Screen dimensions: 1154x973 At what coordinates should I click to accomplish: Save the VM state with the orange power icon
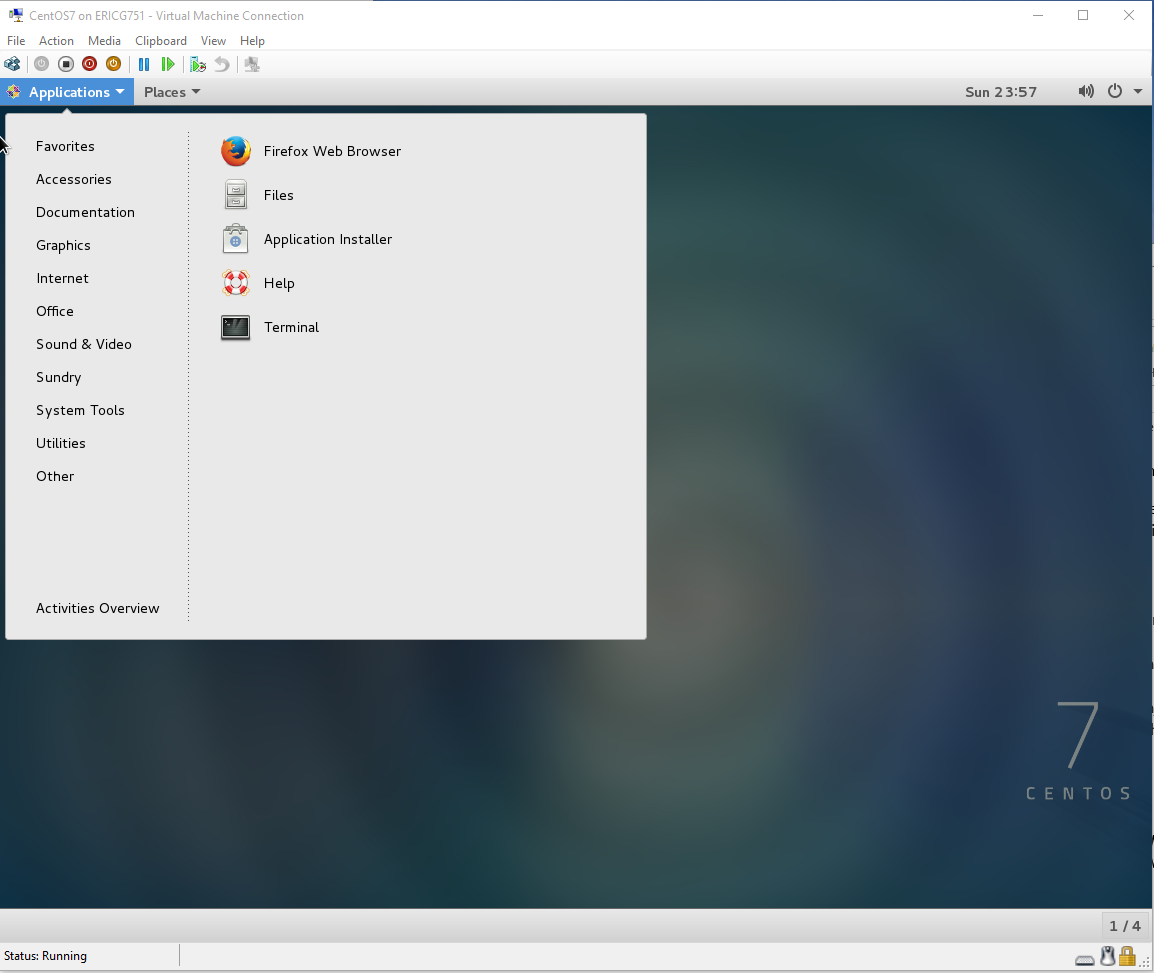pos(113,65)
